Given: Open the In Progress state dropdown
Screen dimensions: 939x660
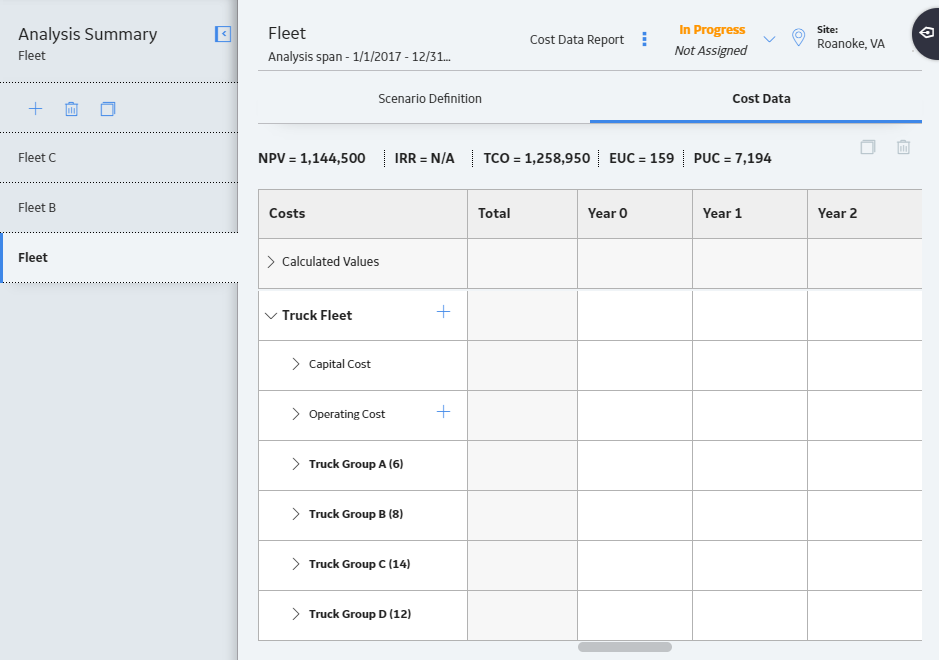Looking at the screenshot, I should pos(770,40).
